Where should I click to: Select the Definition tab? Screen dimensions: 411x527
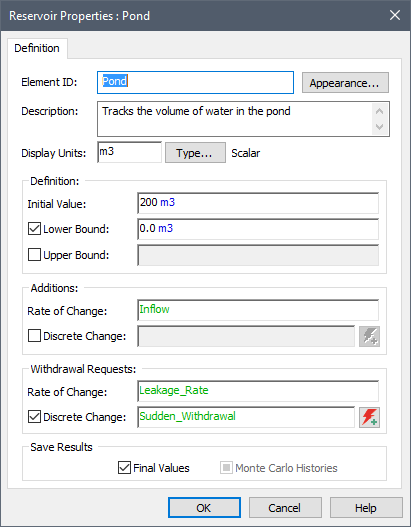point(37,48)
